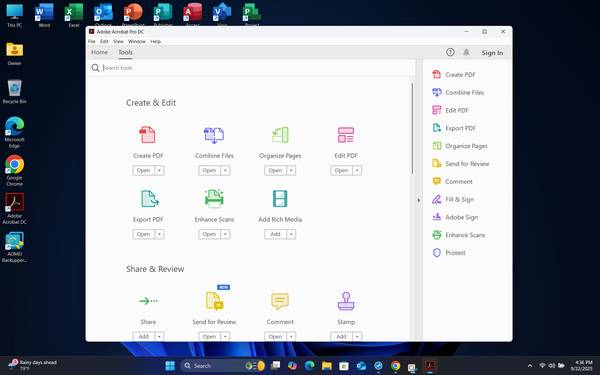Viewport: 600px width, 375px height.
Task: Select the Enhance Scans printer icon
Action: tap(214, 199)
